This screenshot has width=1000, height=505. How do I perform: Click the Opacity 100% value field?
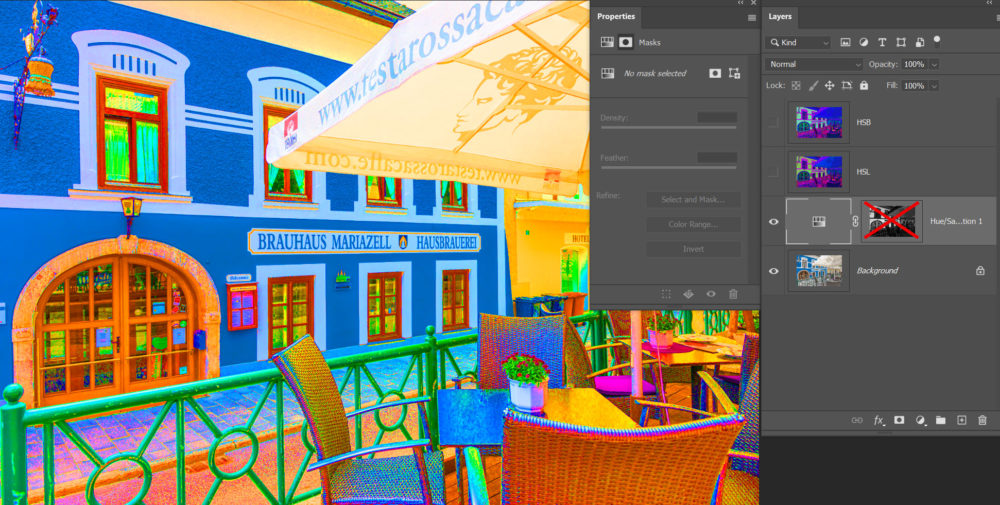point(914,64)
